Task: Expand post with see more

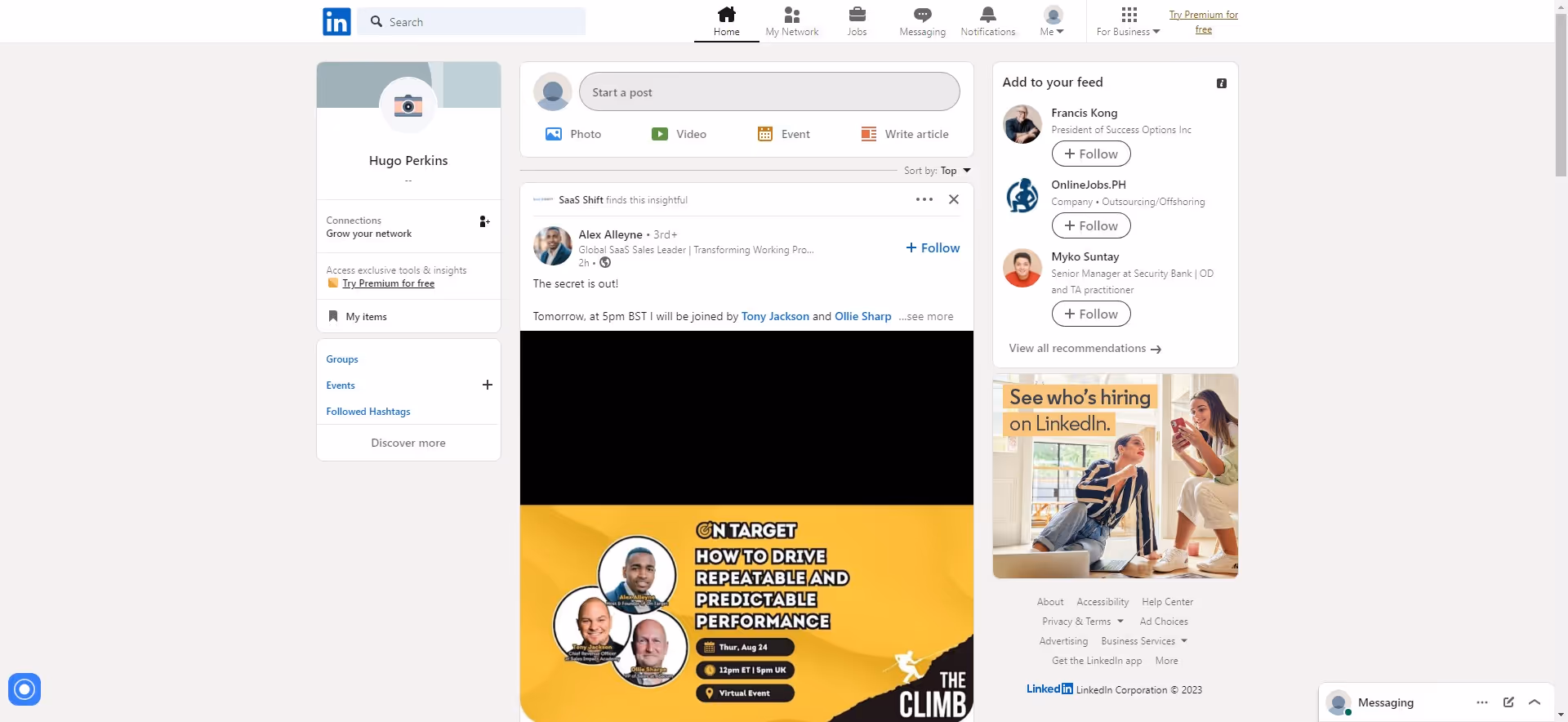Action: (926, 316)
